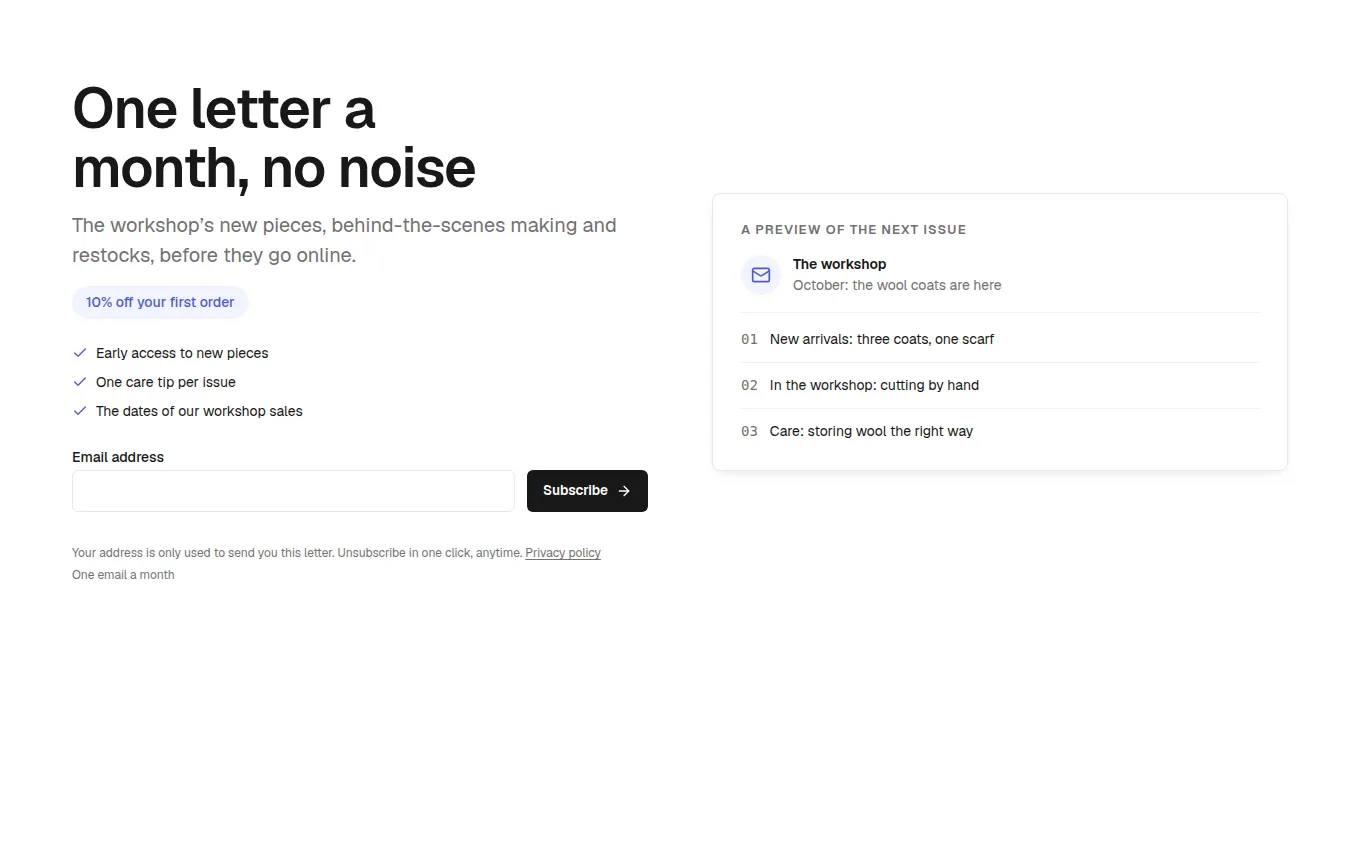1360x850 pixels.
Task: Click checkmark beside workshop sales dates
Action: 80,411
